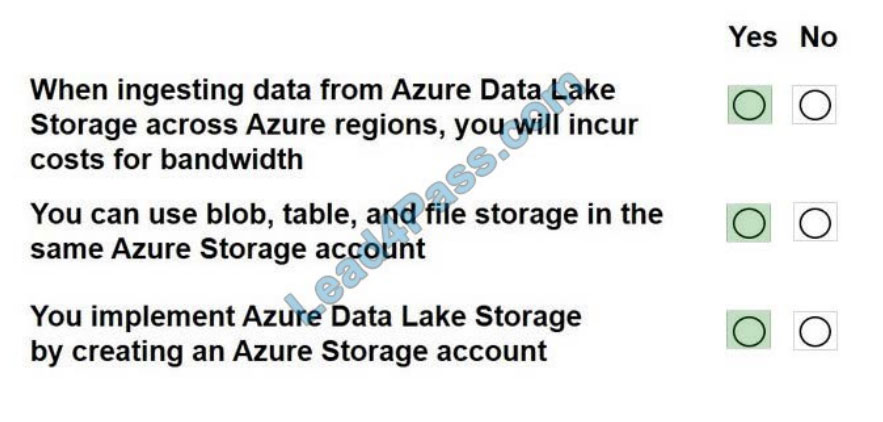The width and height of the screenshot is (883, 422).
Task: Choose Yes for blob, table, file storage statement
Action: click(749, 223)
